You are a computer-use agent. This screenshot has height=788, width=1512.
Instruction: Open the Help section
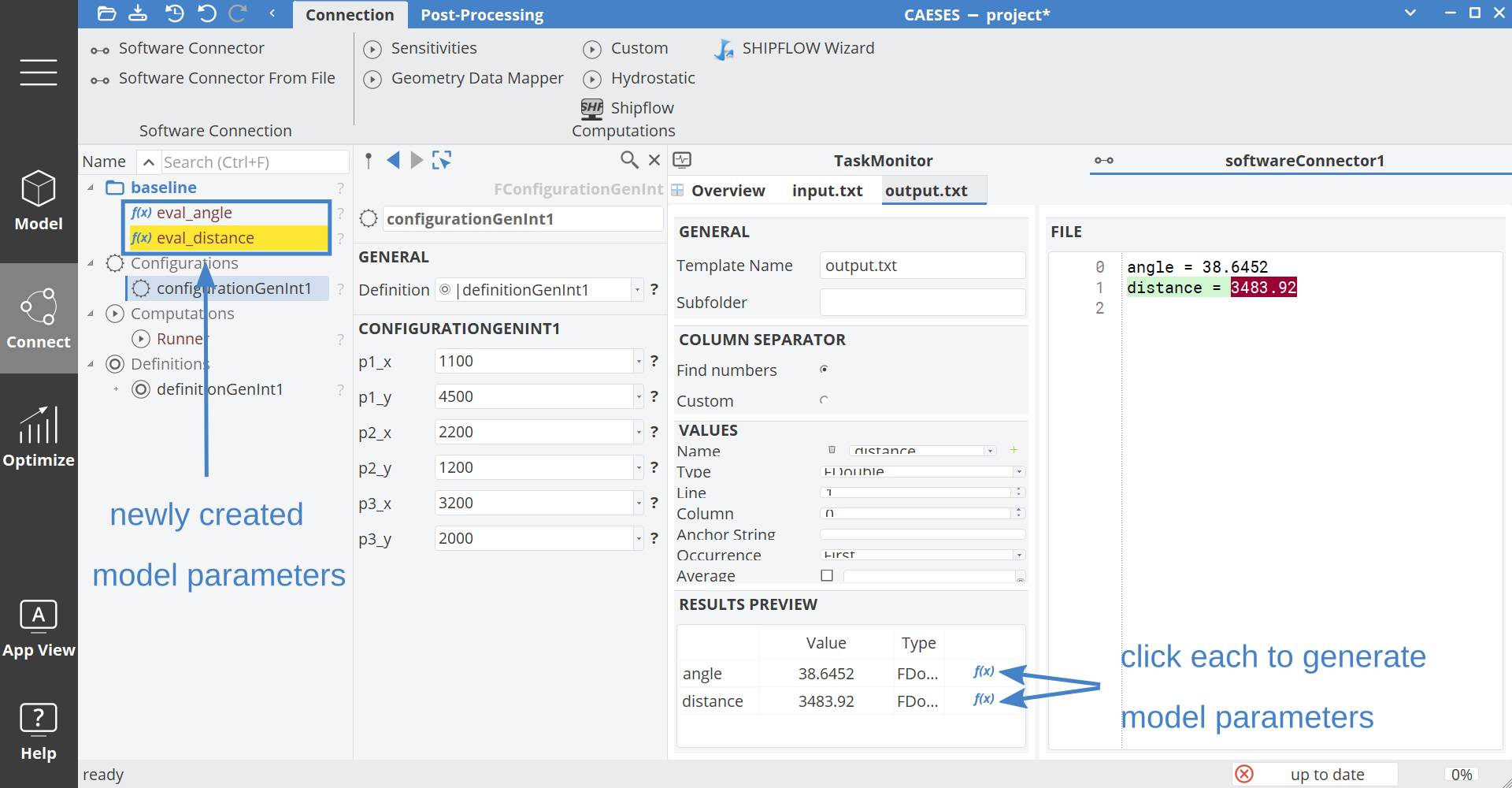(x=39, y=731)
